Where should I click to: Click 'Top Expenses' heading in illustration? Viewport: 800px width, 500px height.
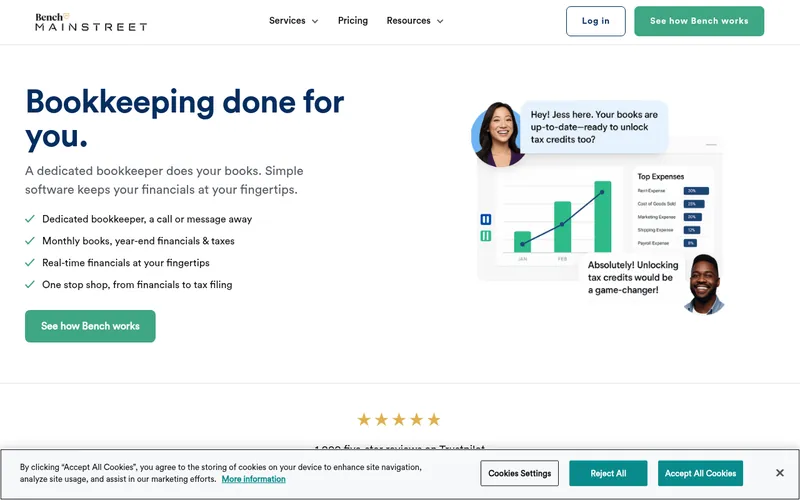pyautogui.click(x=661, y=177)
